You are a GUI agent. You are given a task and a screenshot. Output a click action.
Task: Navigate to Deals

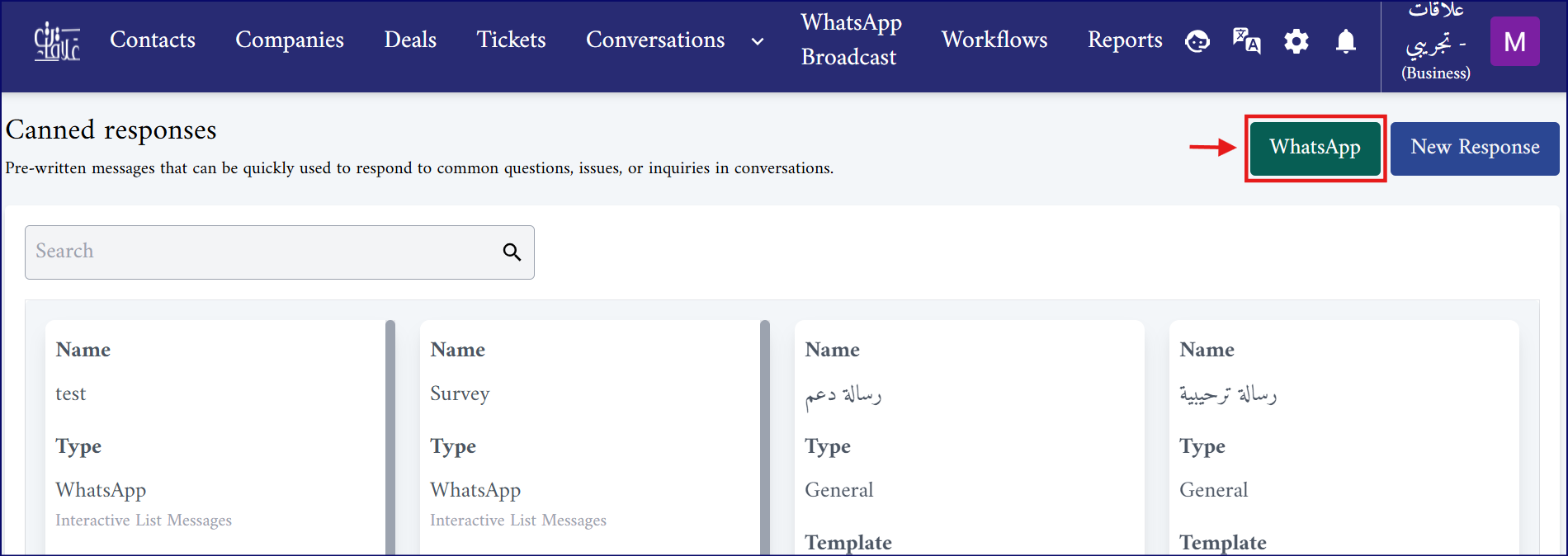[x=410, y=40]
